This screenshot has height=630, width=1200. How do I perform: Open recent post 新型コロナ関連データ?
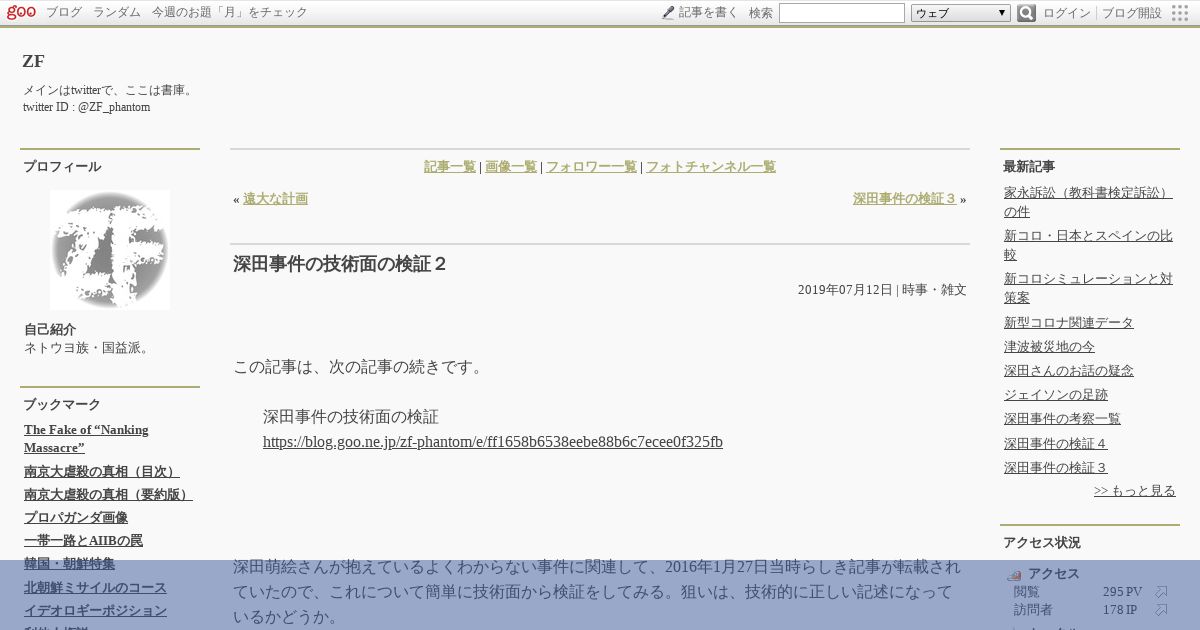click(x=1069, y=323)
